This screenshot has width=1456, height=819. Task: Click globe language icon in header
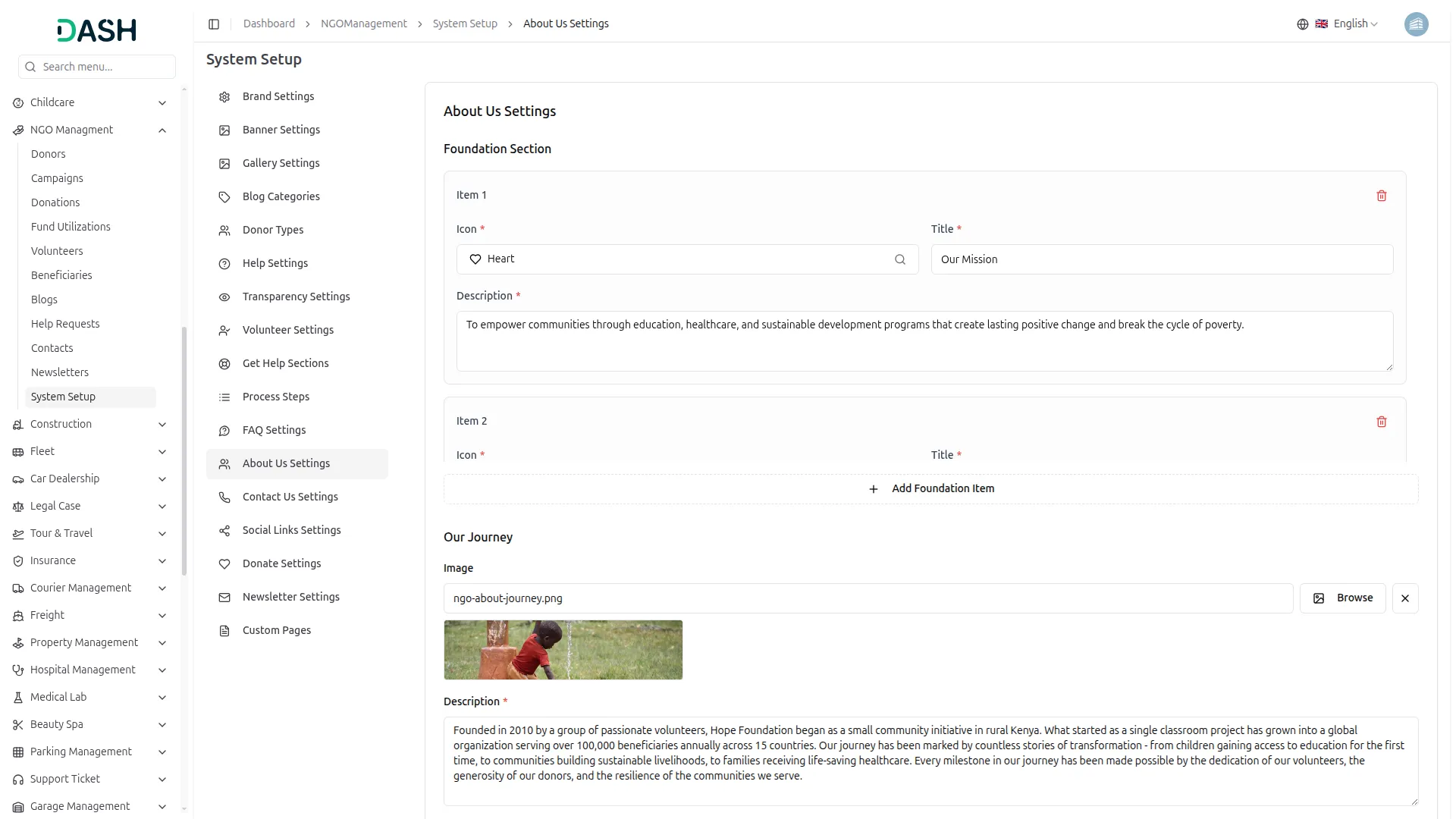pyautogui.click(x=1302, y=24)
